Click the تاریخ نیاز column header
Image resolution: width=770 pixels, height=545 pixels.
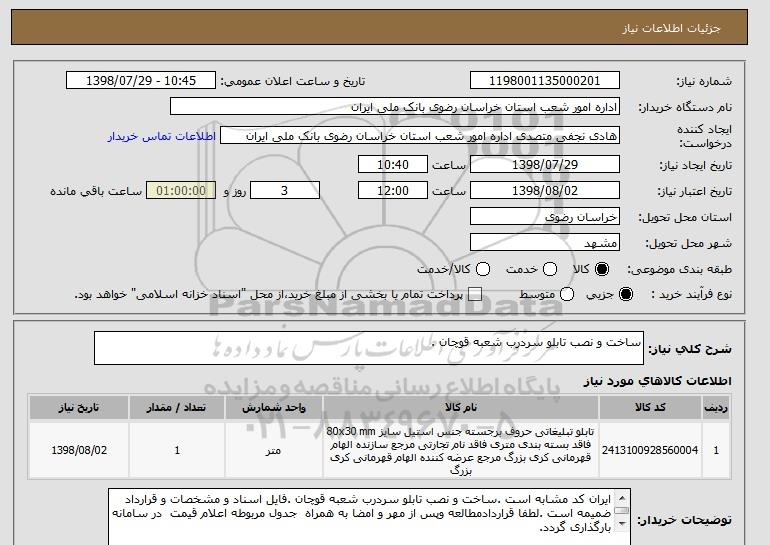(79, 408)
